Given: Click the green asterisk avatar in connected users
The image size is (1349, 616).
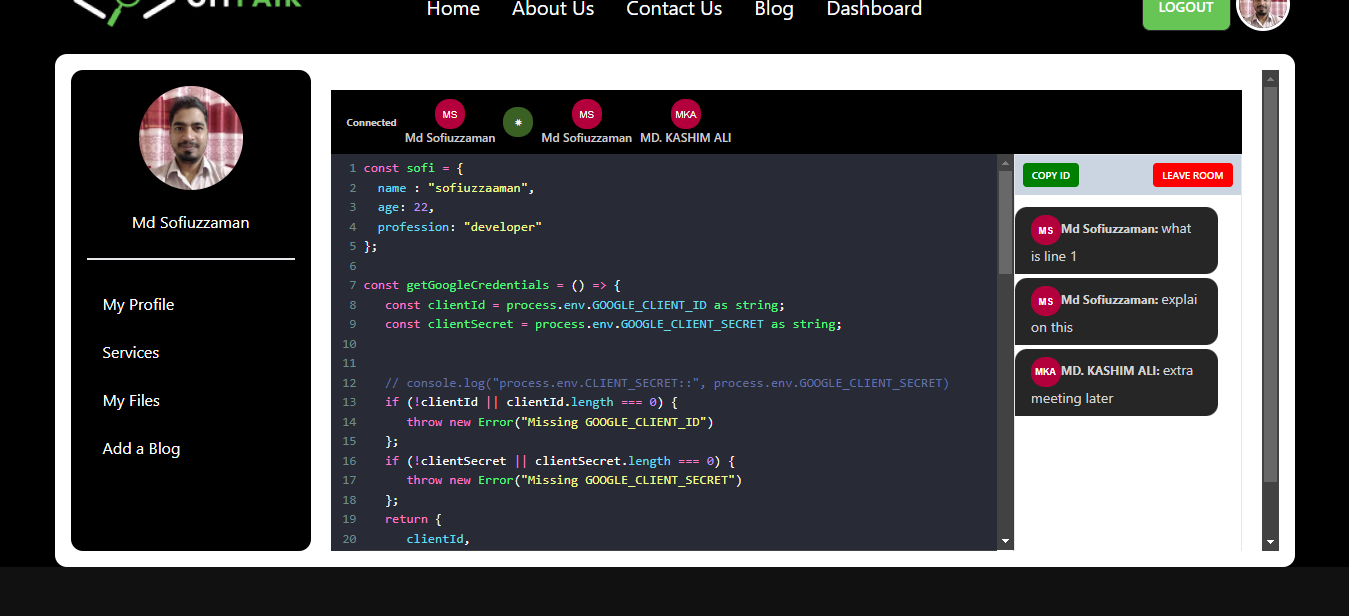Looking at the screenshot, I should pos(518,123).
